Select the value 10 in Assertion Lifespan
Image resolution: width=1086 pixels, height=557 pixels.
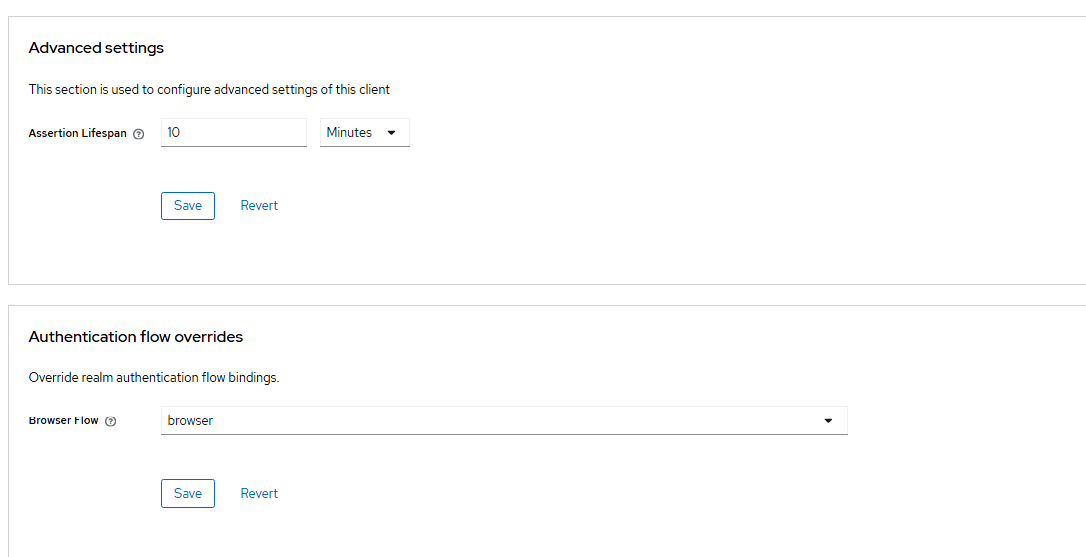(174, 133)
